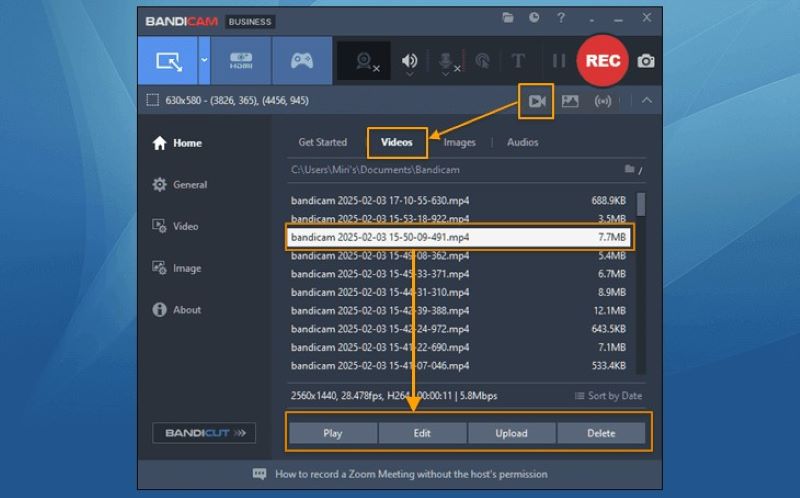Click the pause recording icon

tap(559, 61)
